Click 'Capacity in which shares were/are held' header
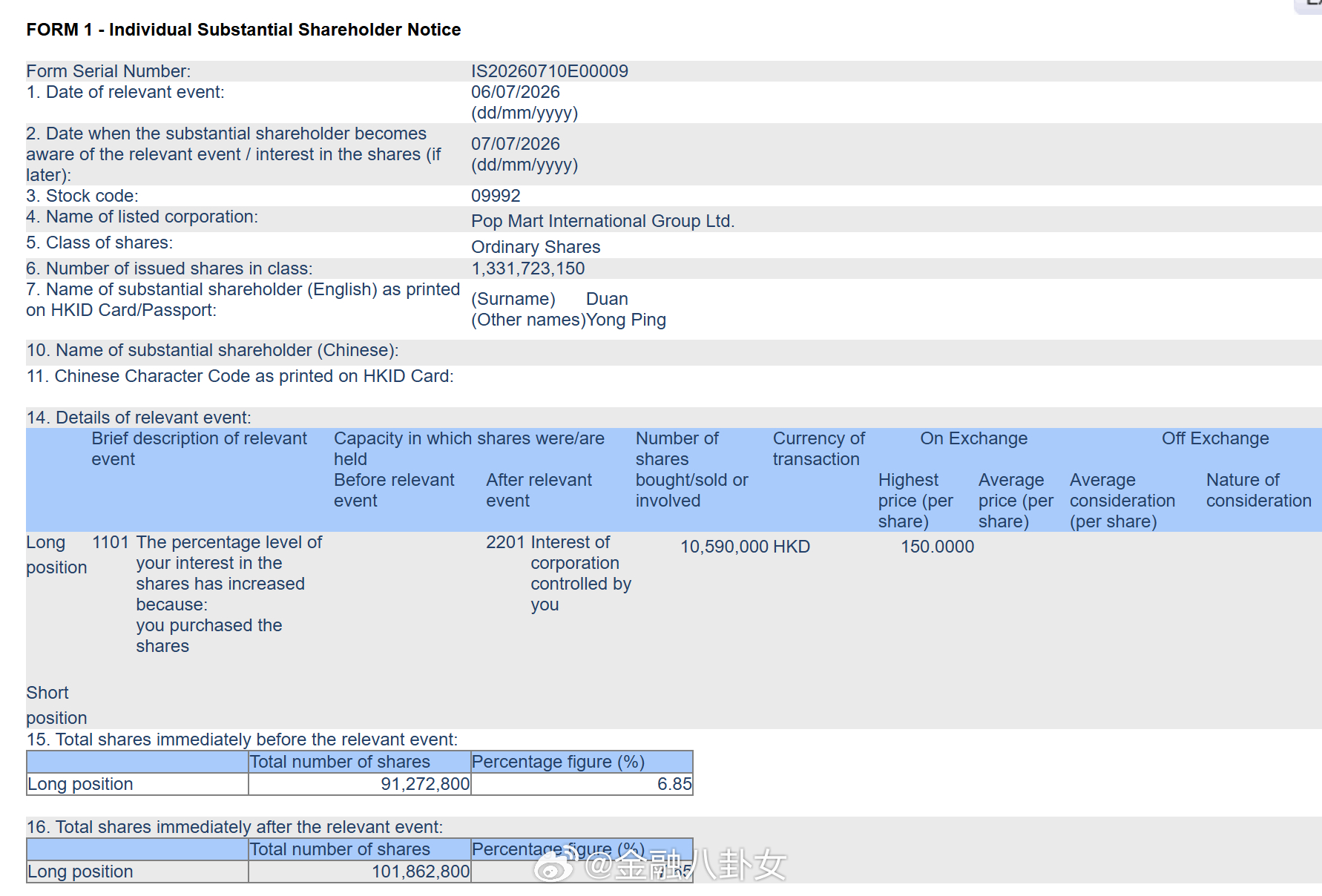 [469, 449]
